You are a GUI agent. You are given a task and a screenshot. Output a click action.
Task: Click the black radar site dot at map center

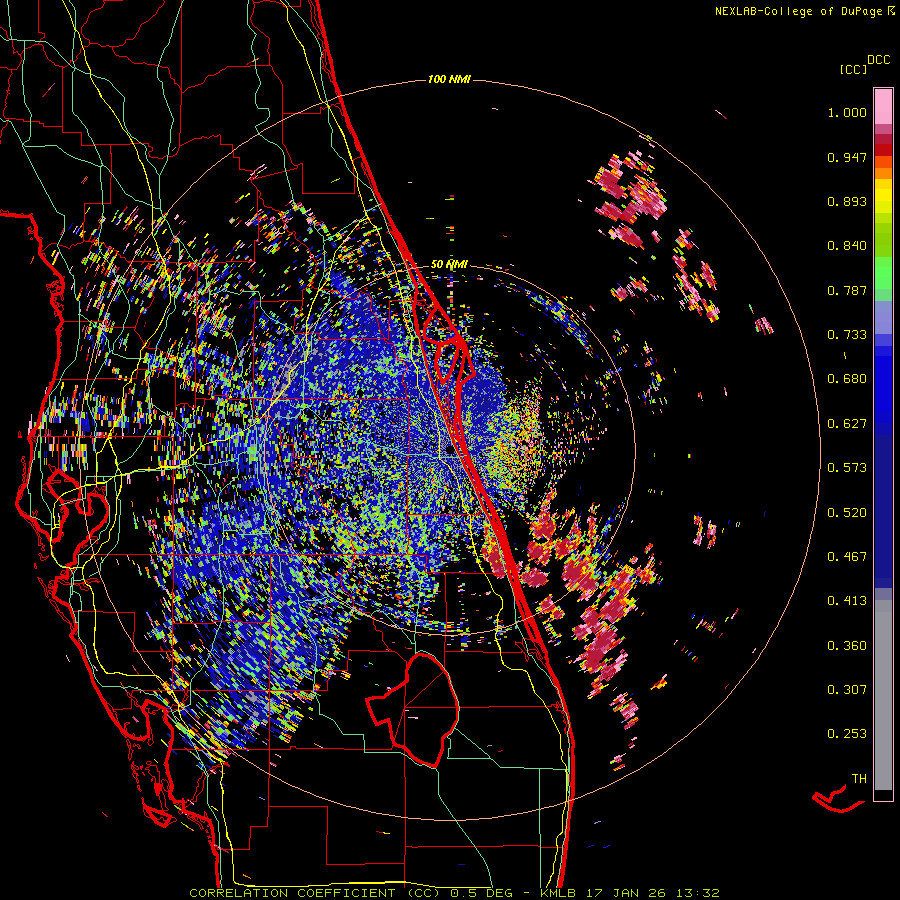450,451
